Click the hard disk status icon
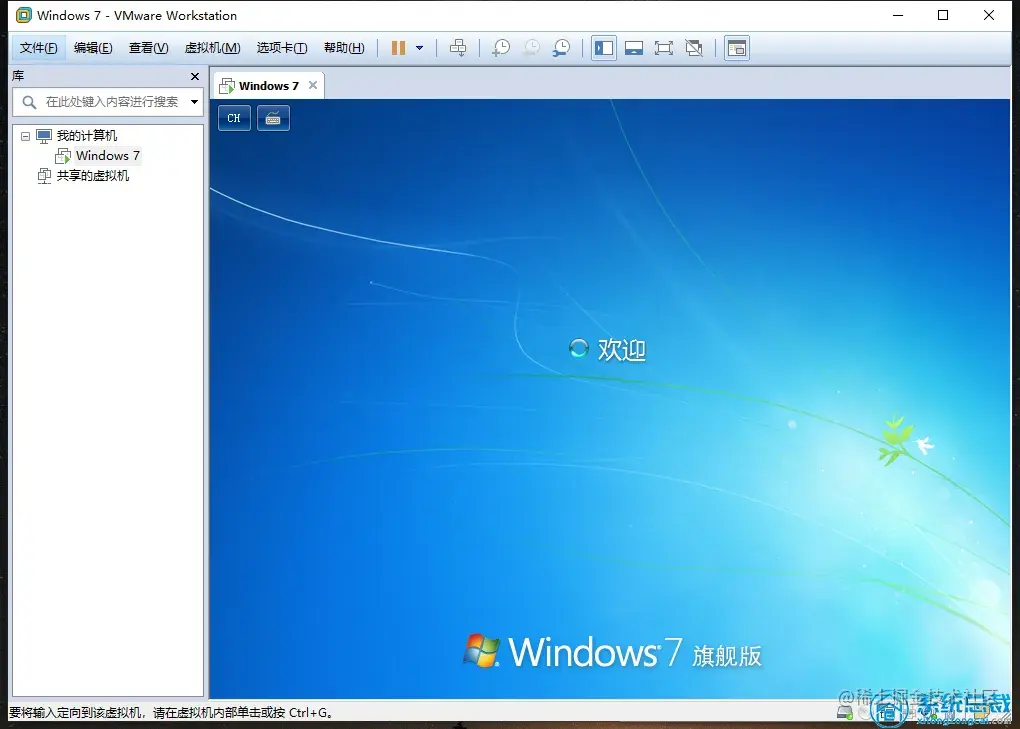The height and width of the screenshot is (729, 1020). [844, 711]
